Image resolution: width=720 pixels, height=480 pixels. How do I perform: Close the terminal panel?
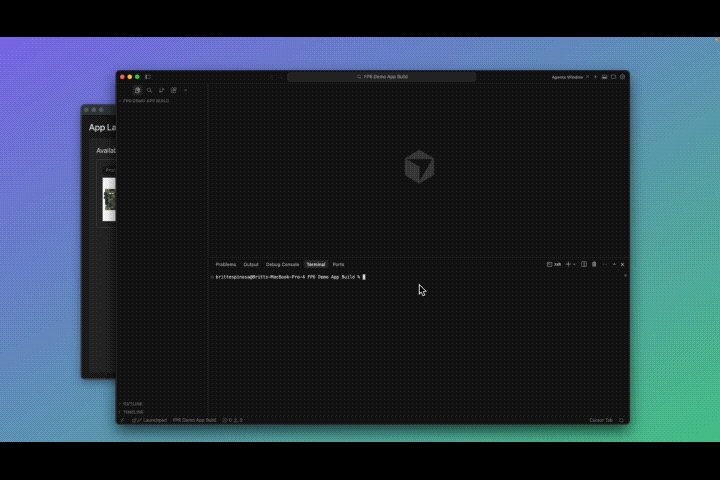coord(623,265)
